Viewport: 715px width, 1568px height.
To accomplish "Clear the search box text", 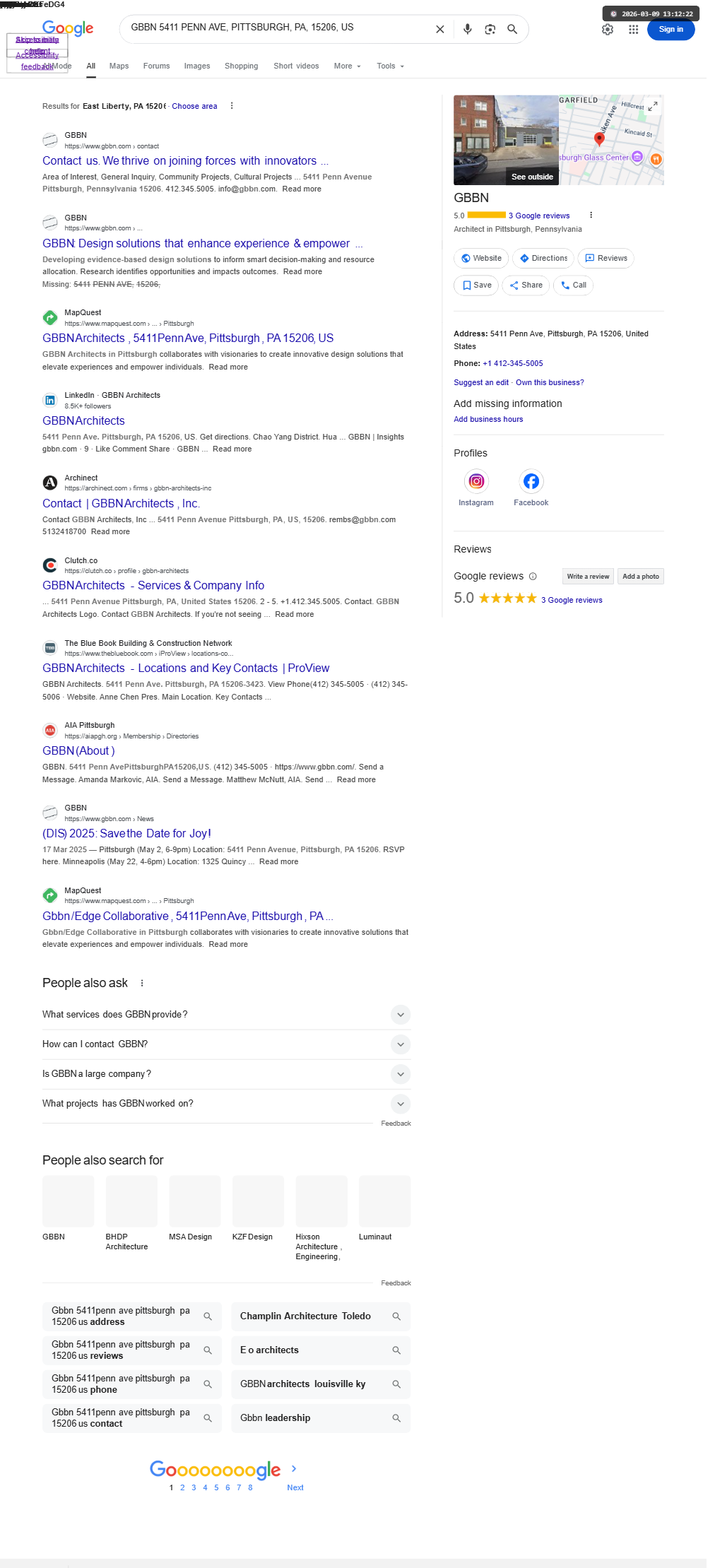I will (x=439, y=29).
